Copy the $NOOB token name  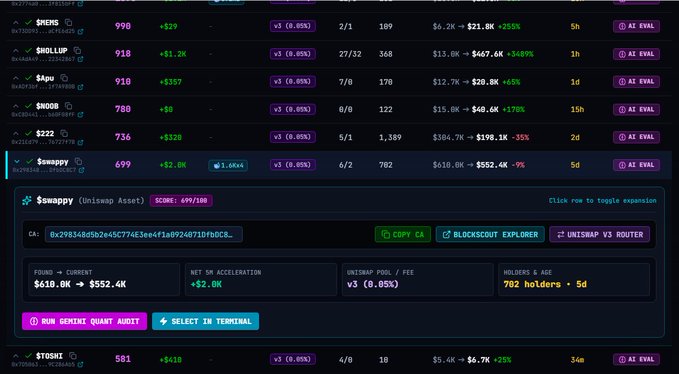pos(68,106)
